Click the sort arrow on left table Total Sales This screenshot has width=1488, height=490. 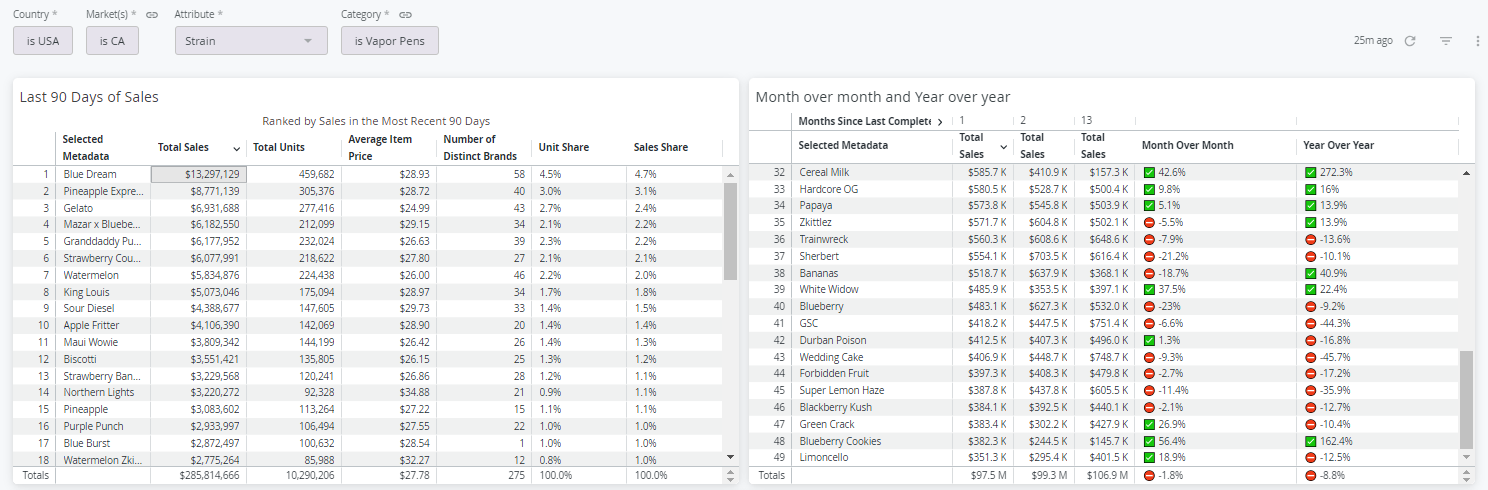click(x=236, y=148)
